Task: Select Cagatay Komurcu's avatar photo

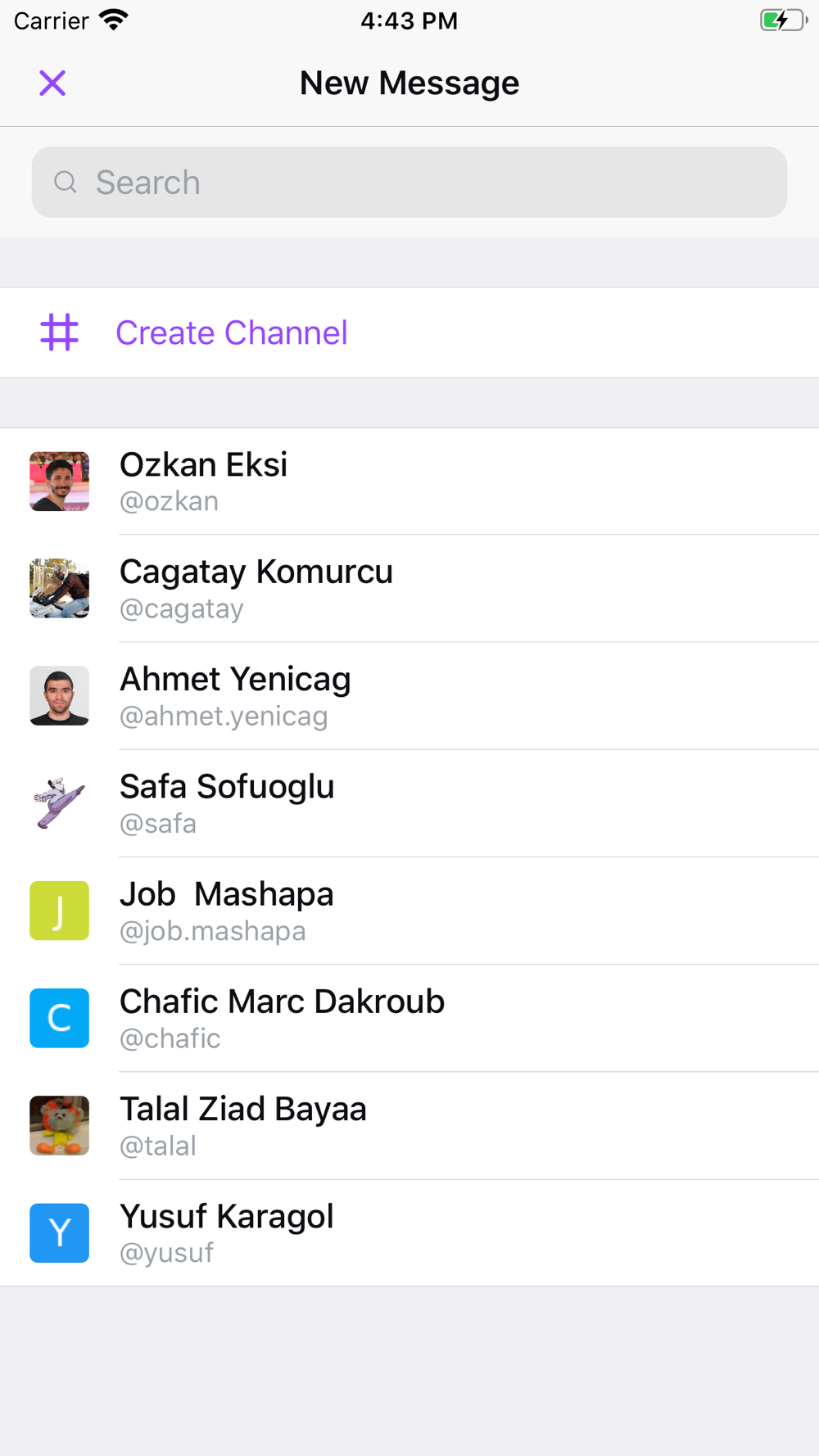Action: pos(59,588)
